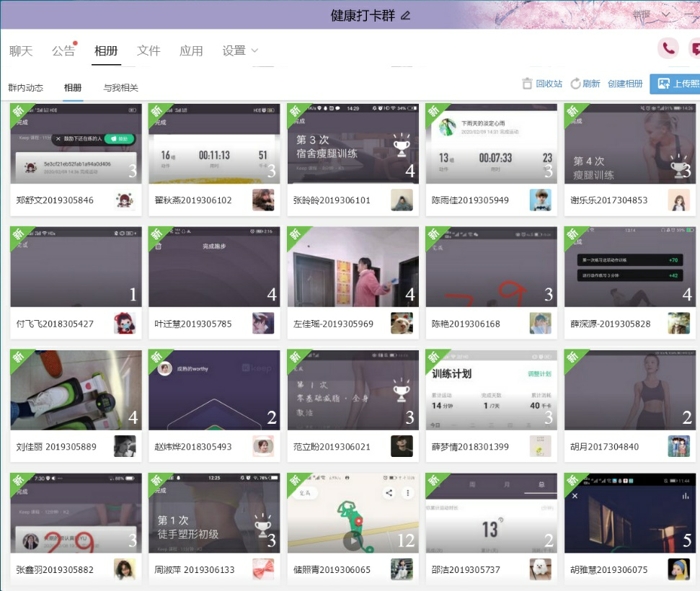This screenshot has width=700, height=591.
Task: Expand the 设置 settings dropdown
Action: click(x=240, y=51)
